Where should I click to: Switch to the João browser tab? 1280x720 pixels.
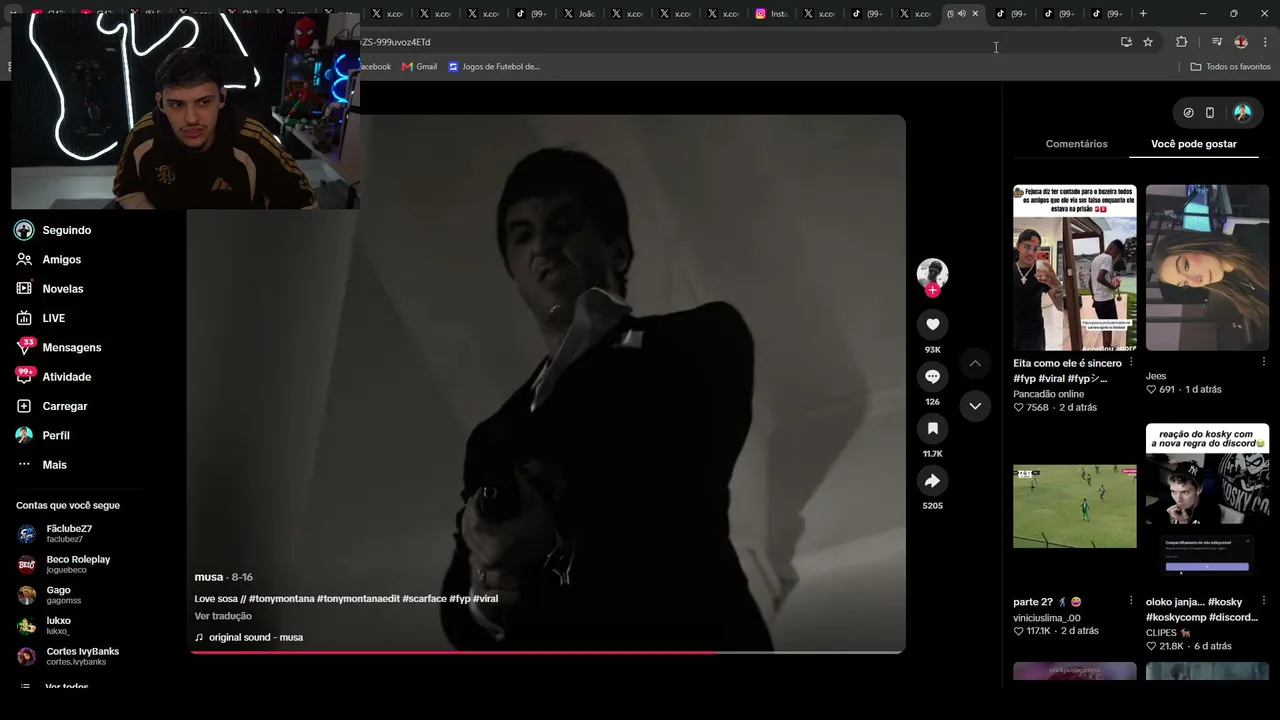tap(580, 14)
